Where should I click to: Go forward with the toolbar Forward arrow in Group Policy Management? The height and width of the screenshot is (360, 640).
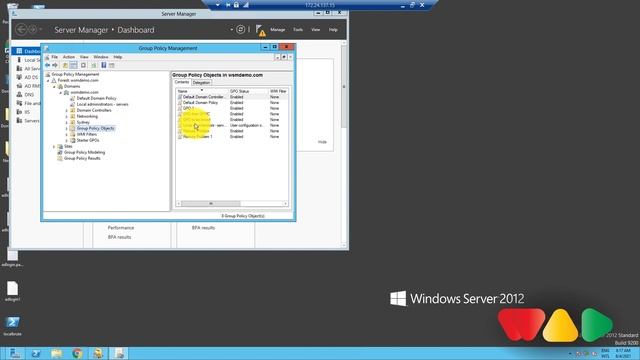[55, 65]
